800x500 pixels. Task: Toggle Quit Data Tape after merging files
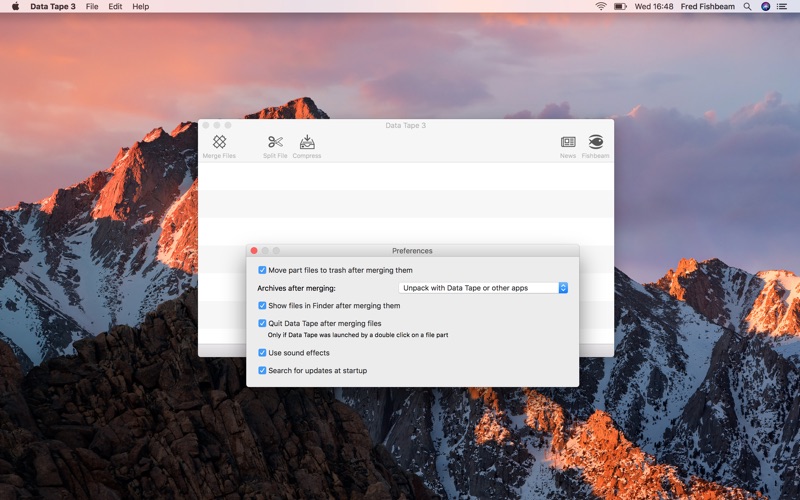click(x=262, y=323)
